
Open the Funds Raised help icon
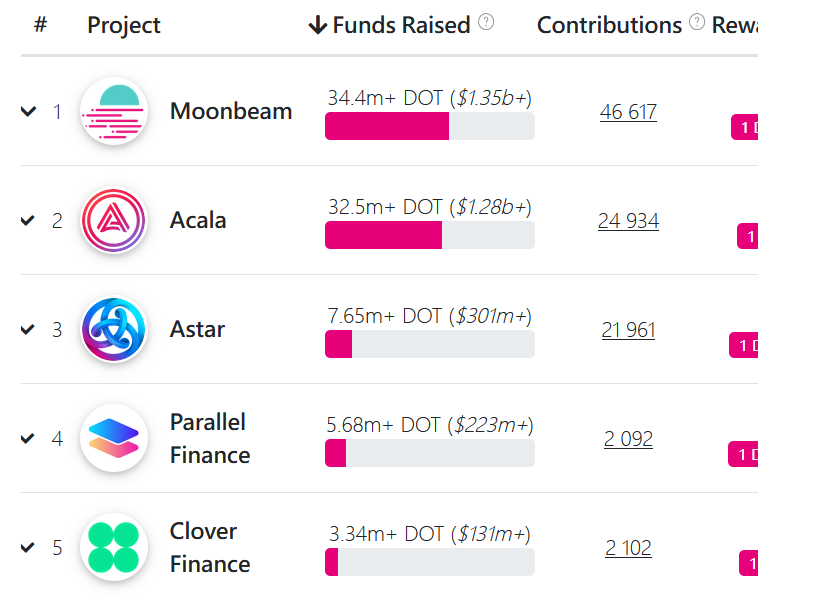click(x=486, y=22)
